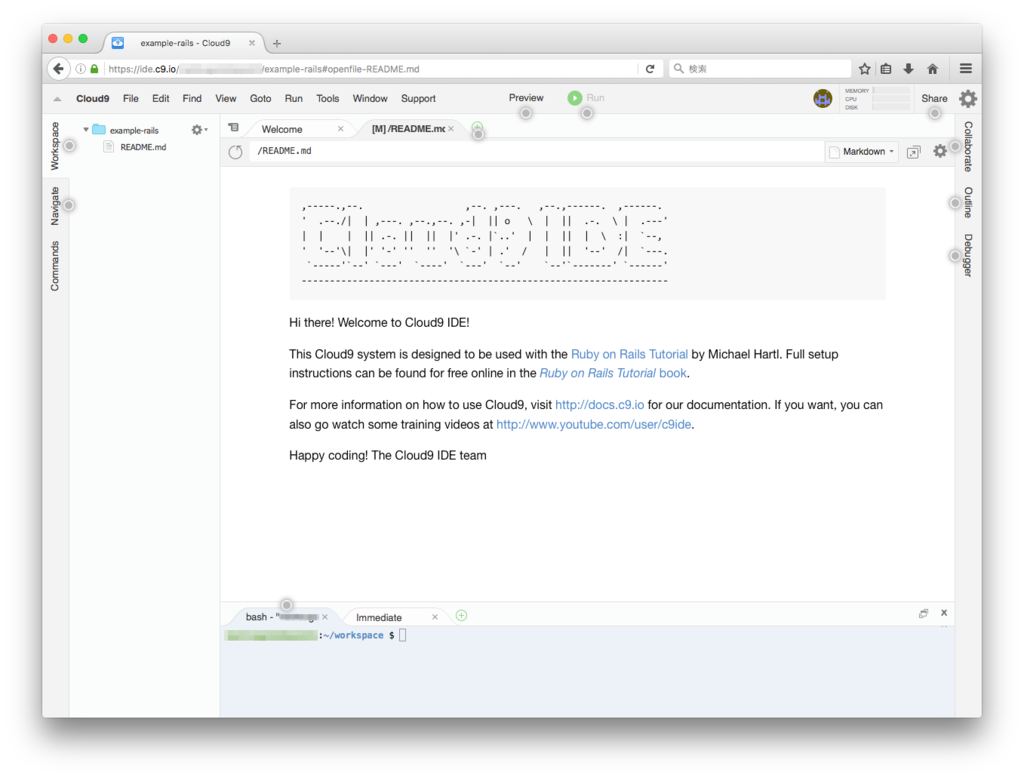Maximize the console panel icon

coord(923,613)
